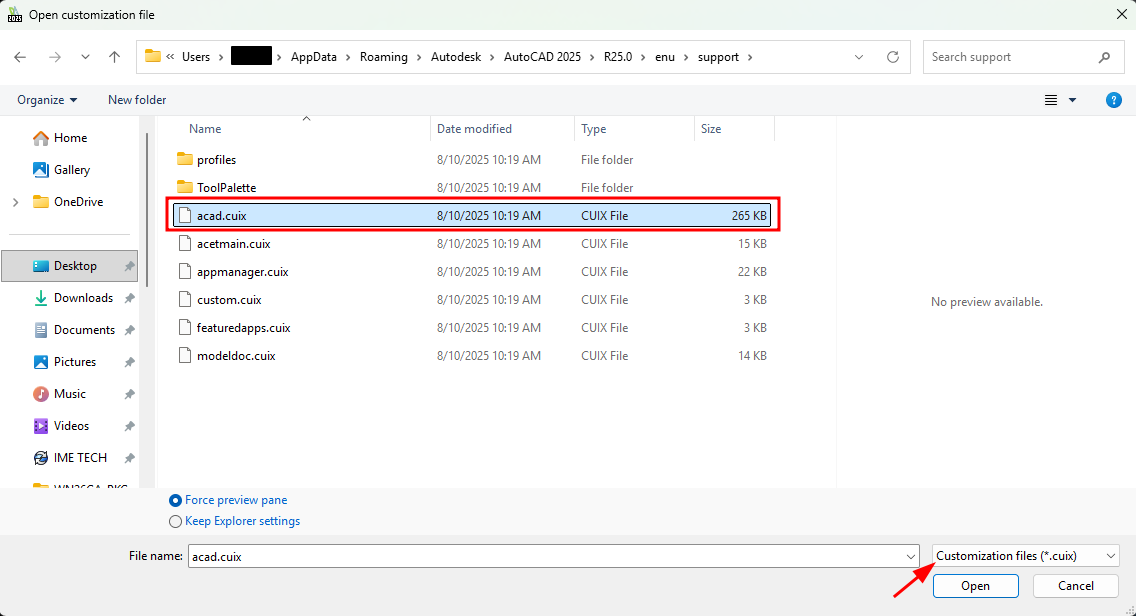Screen dimensions: 1136x616
Task: Refresh the support folder listing
Action: click(893, 57)
